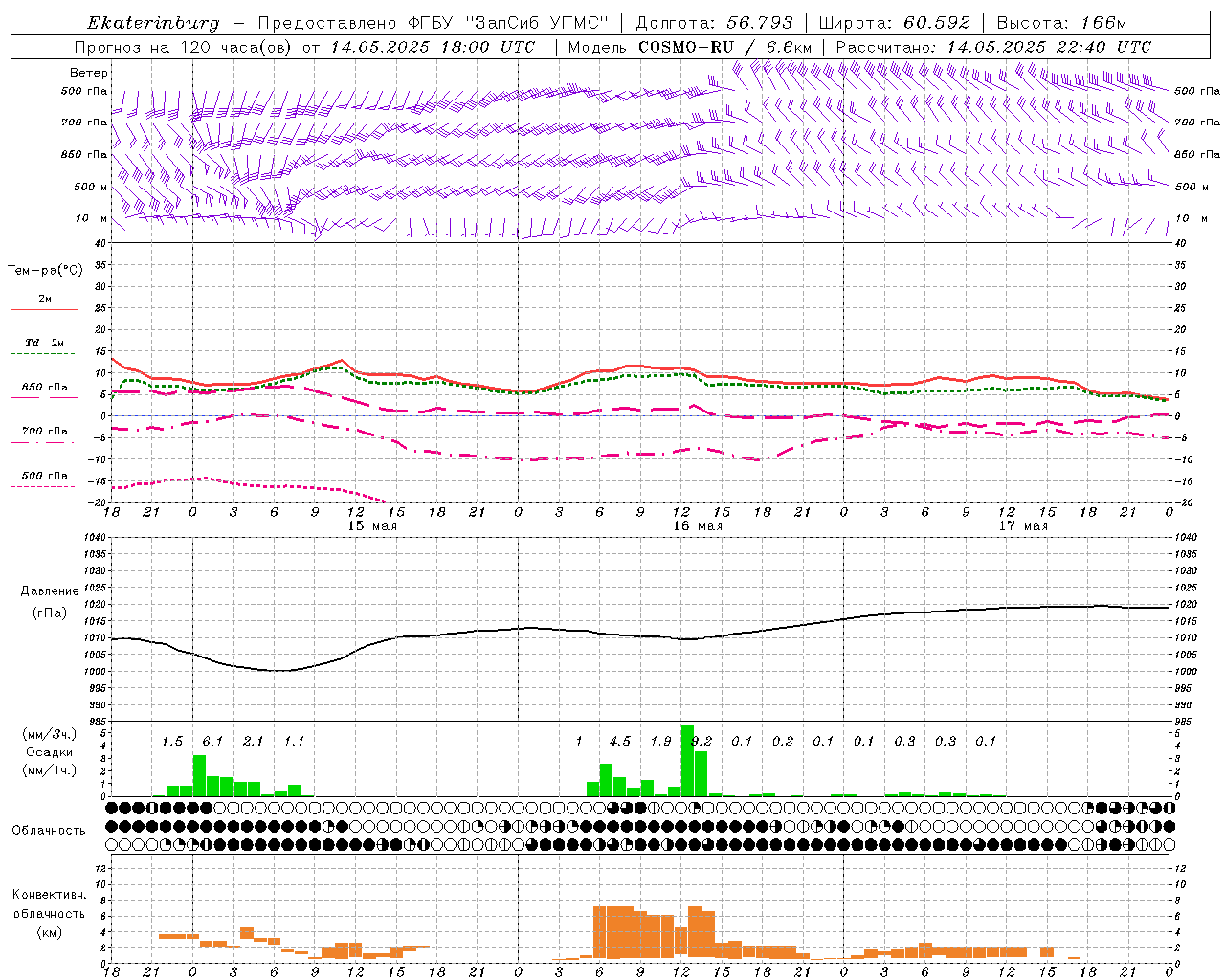Click the 9.2 precipitation total value
1225x980 pixels.
702,742
